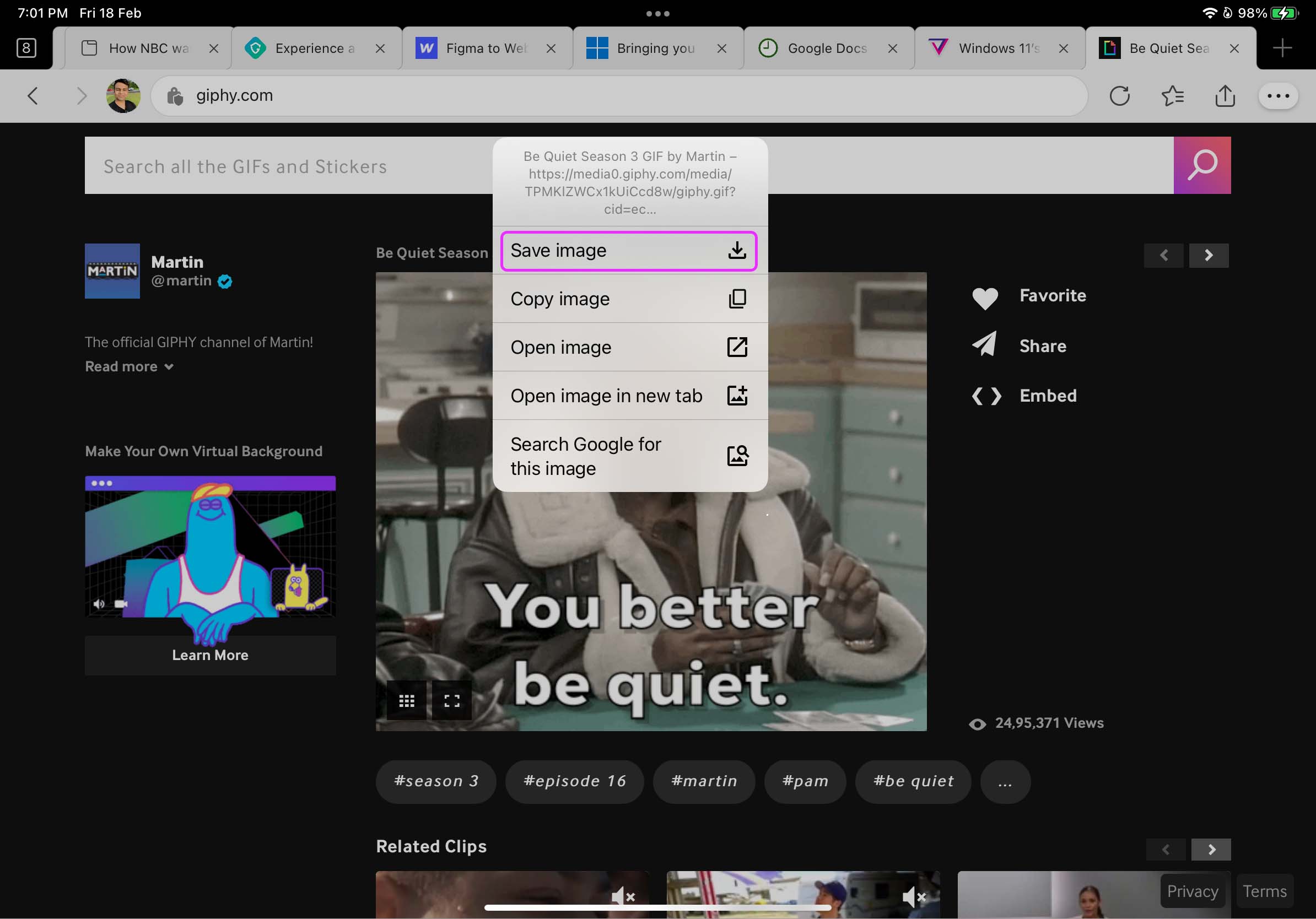
Task: Click the Share paper plane icon
Action: pos(985,344)
